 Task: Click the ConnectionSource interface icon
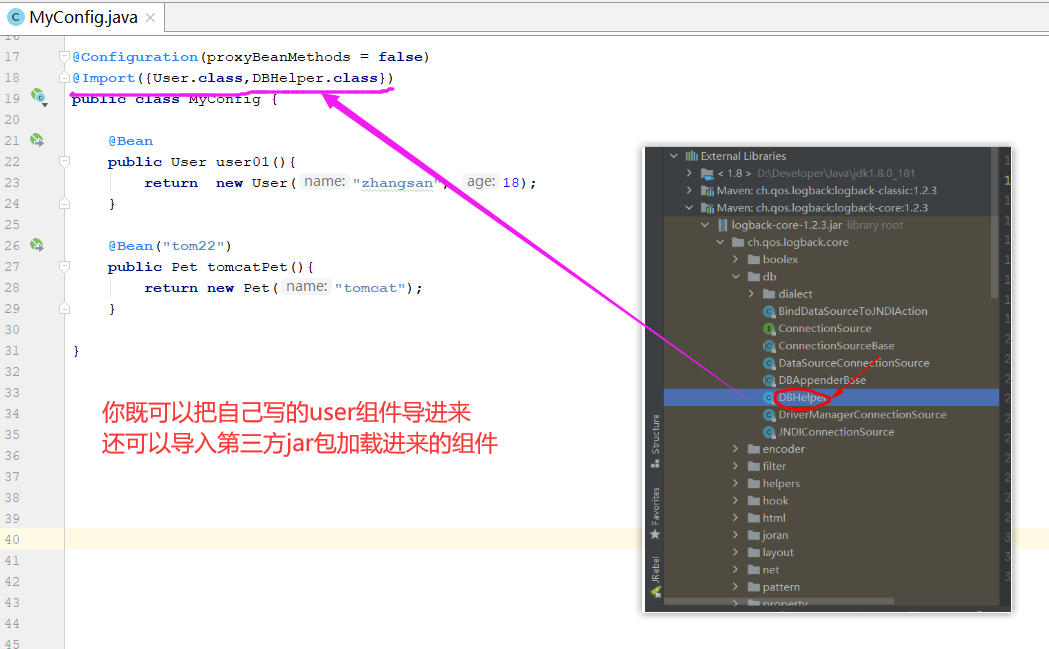point(768,328)
